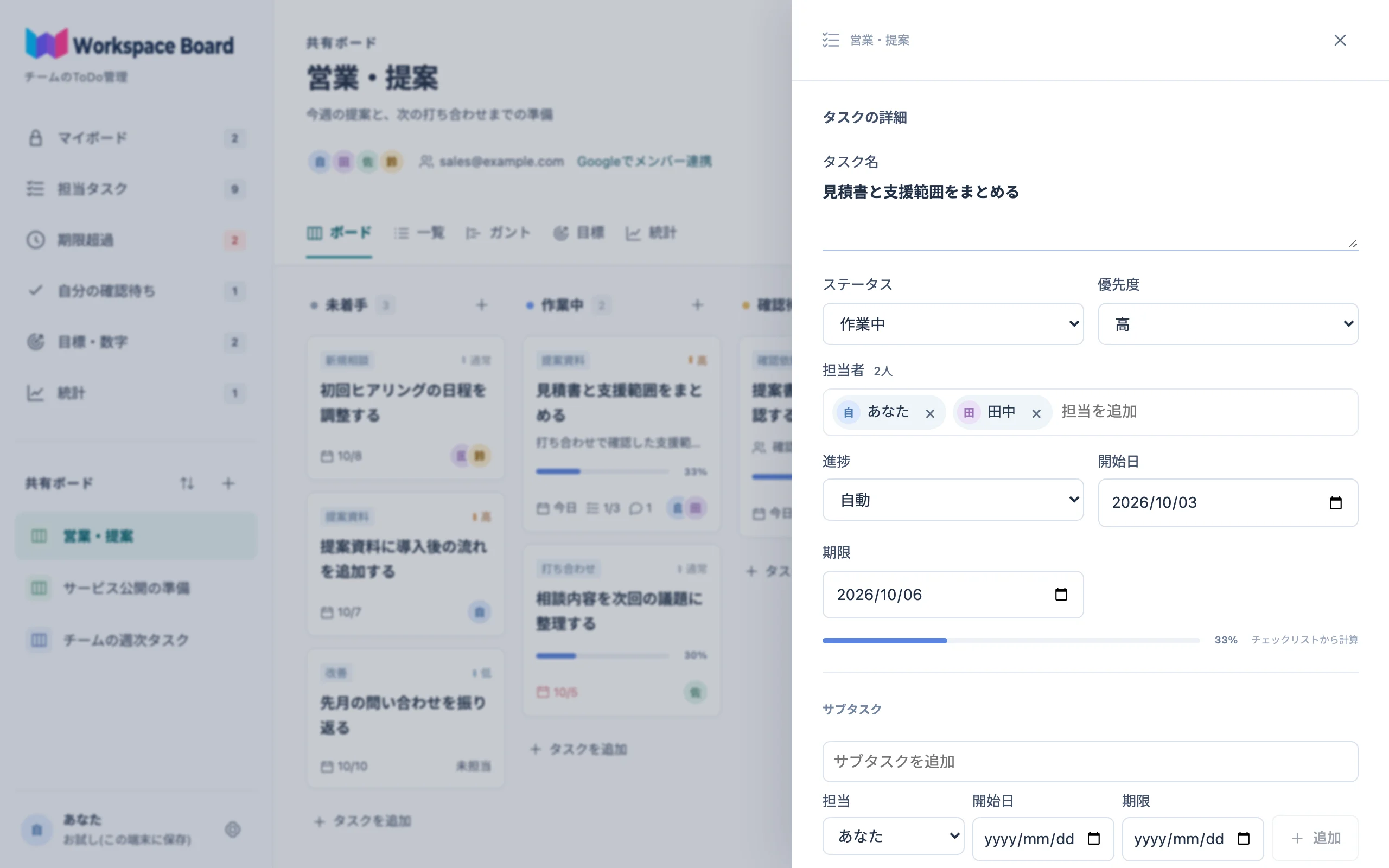Click the plus icon to add shared board
The height and width of the screenshot is (868, 1389).
pyautogui.click(x=228, y=483)
